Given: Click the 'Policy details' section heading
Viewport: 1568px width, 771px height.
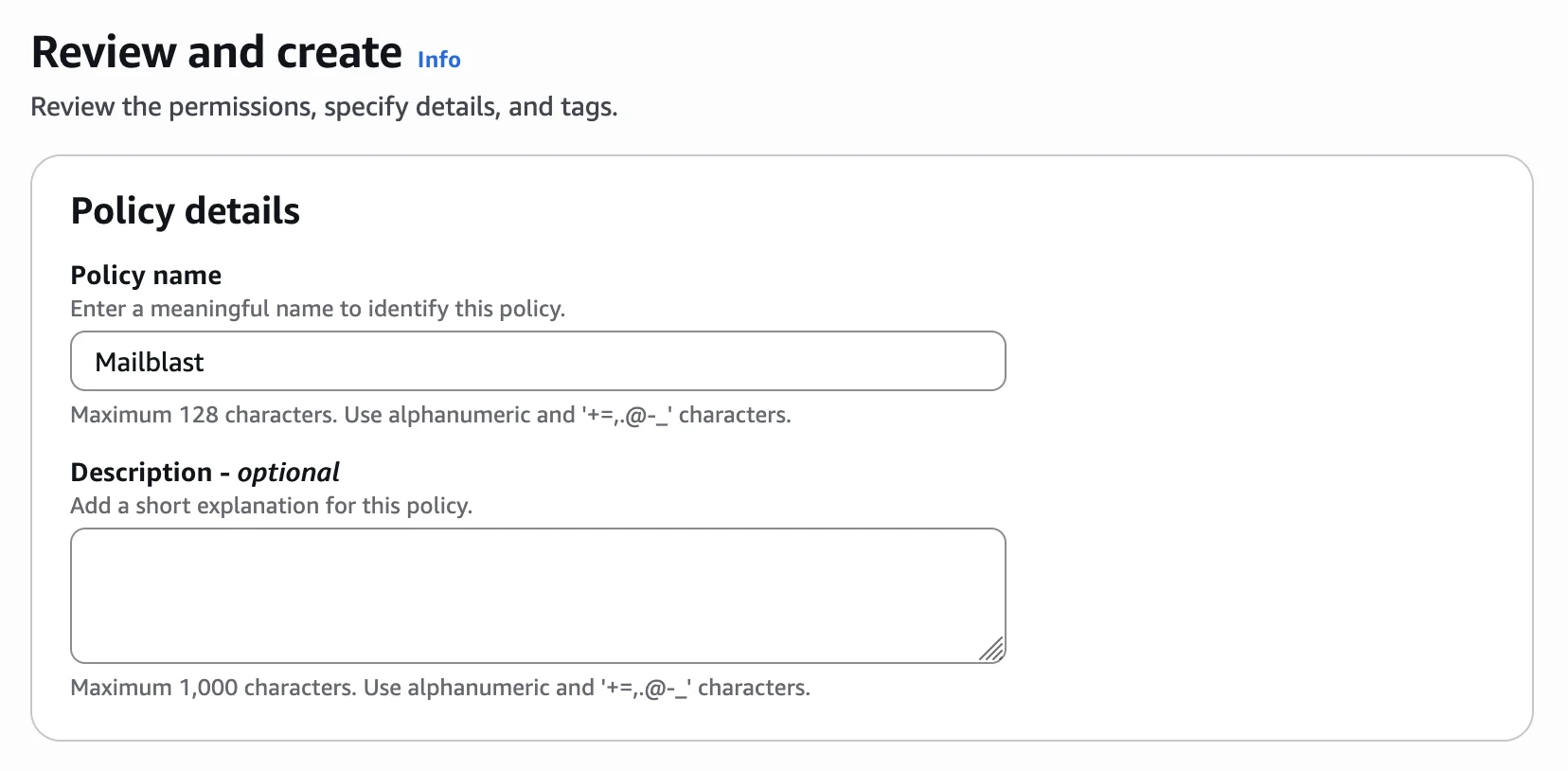Looking at the screenshot, I should [x=186, y=210].
